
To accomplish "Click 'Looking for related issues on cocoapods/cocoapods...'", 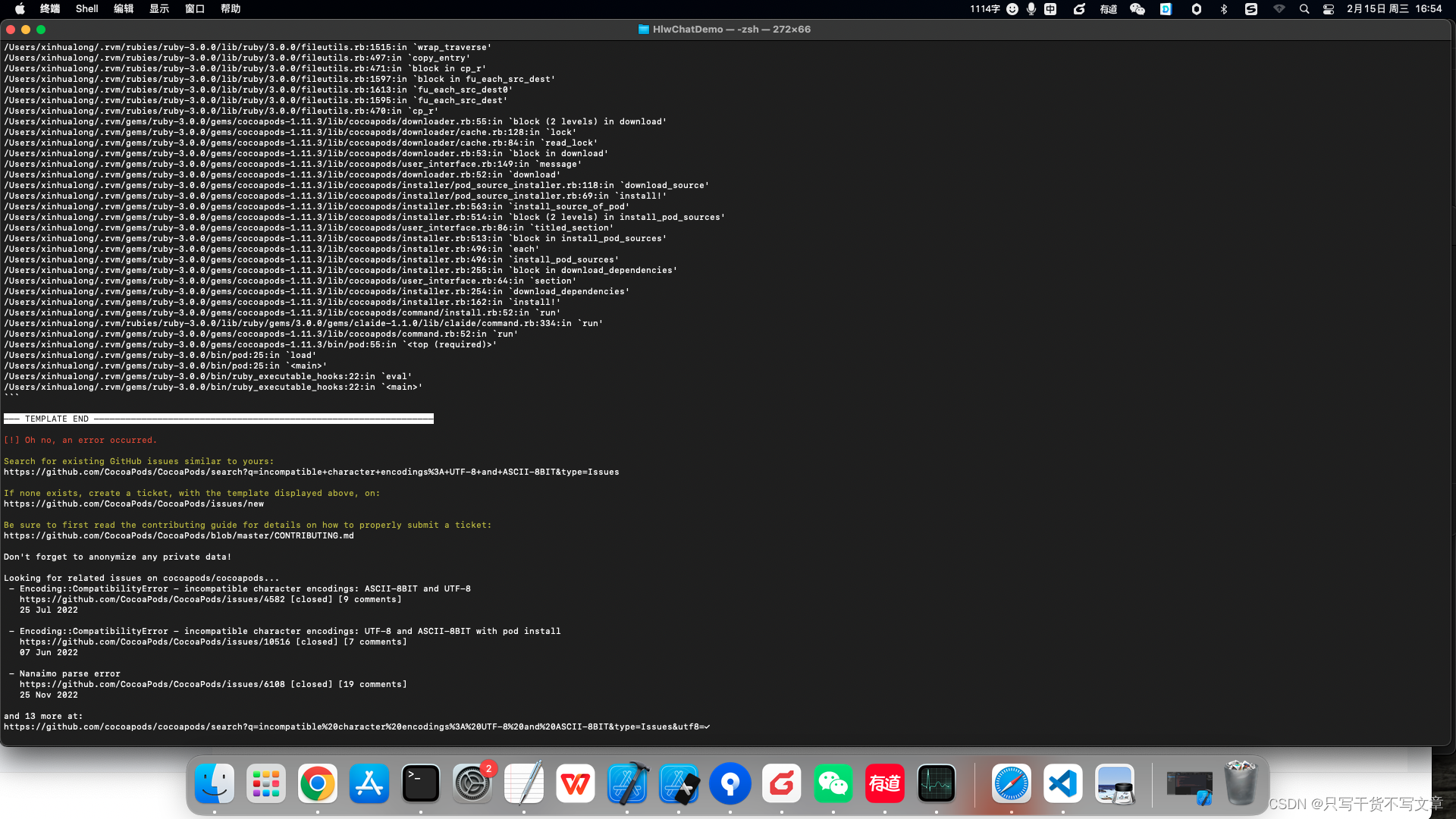I will pos(141,578).
